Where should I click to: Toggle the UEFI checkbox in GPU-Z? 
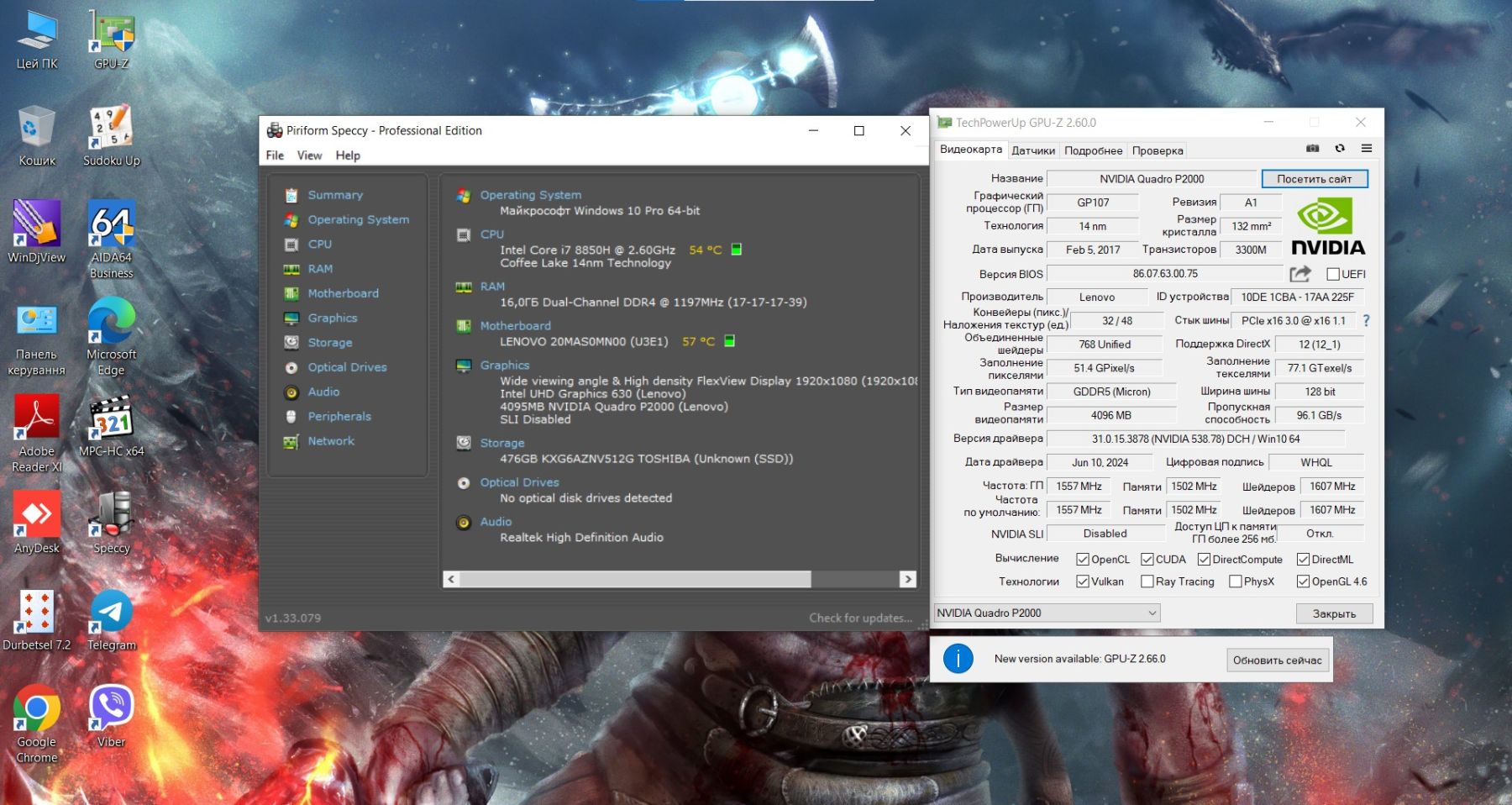[1332, 274]
